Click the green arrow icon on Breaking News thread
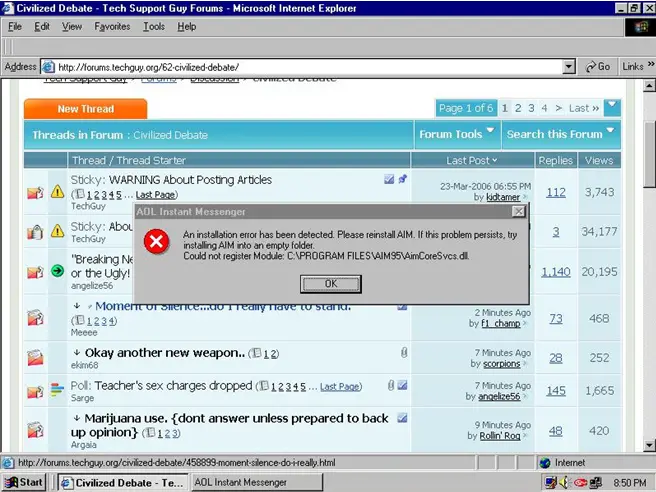 pyautogui.click(x=57, y=271)
